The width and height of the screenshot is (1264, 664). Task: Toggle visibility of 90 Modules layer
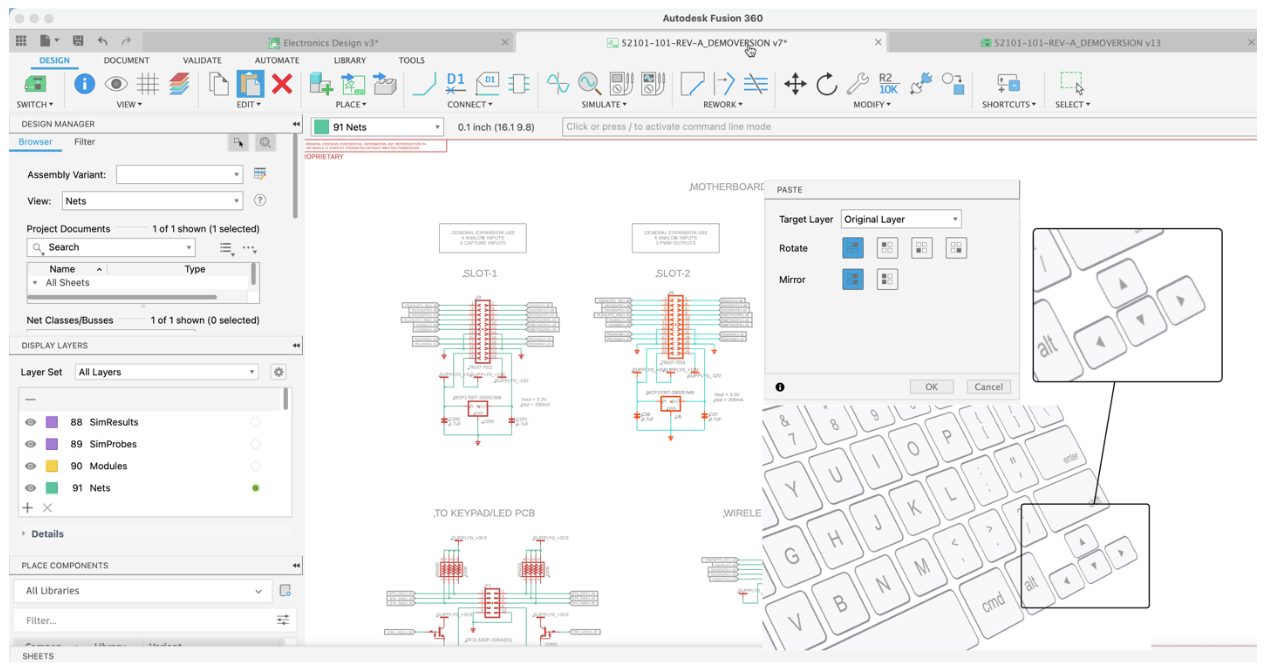point(30,466)
